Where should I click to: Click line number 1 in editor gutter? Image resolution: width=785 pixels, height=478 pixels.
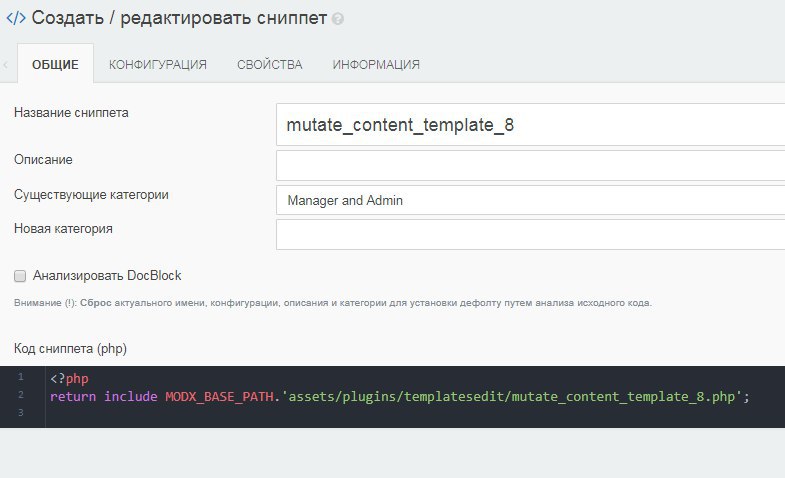[20, 379]
